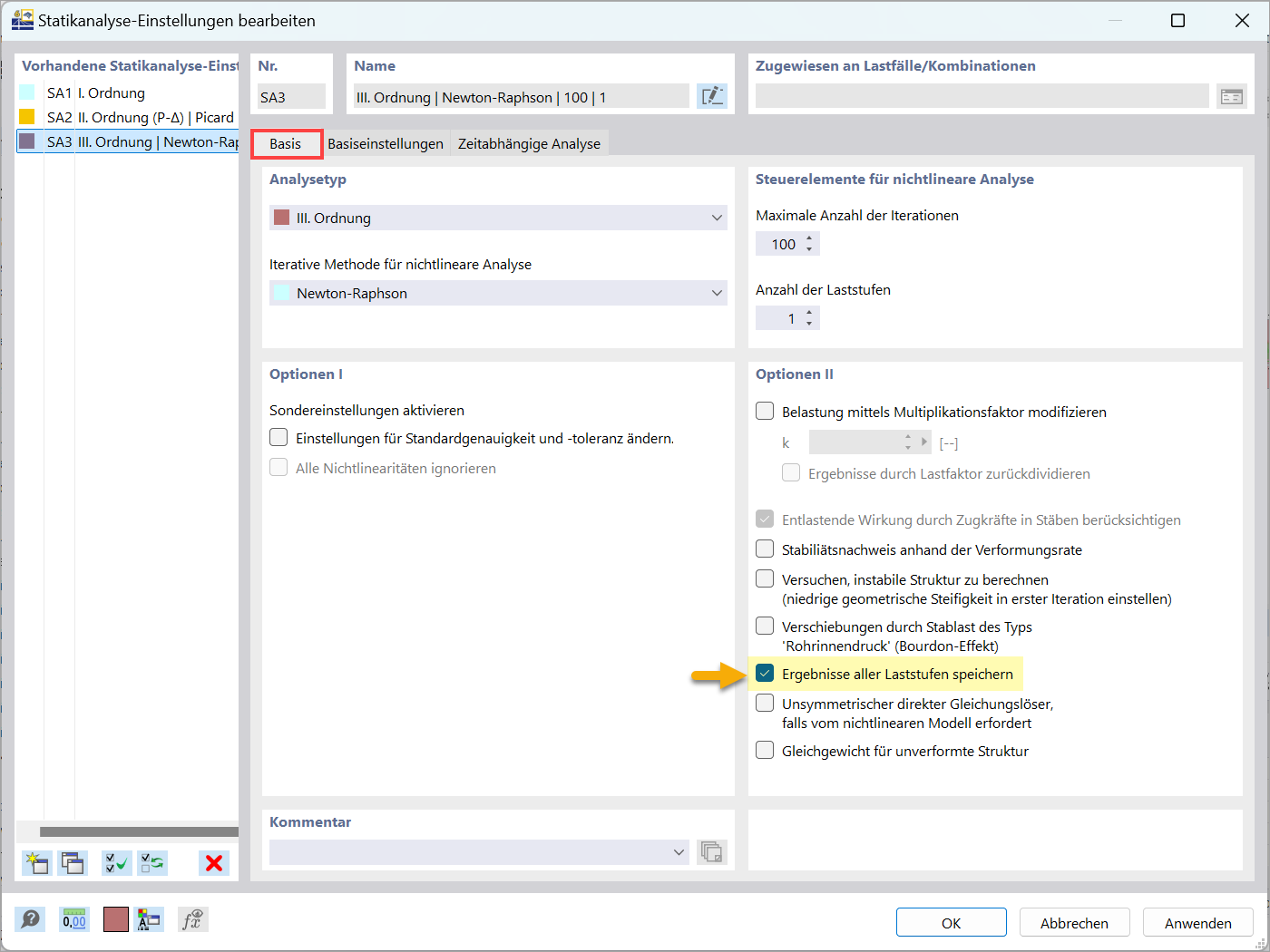Confirm settings with the OK button

[951, 922]
